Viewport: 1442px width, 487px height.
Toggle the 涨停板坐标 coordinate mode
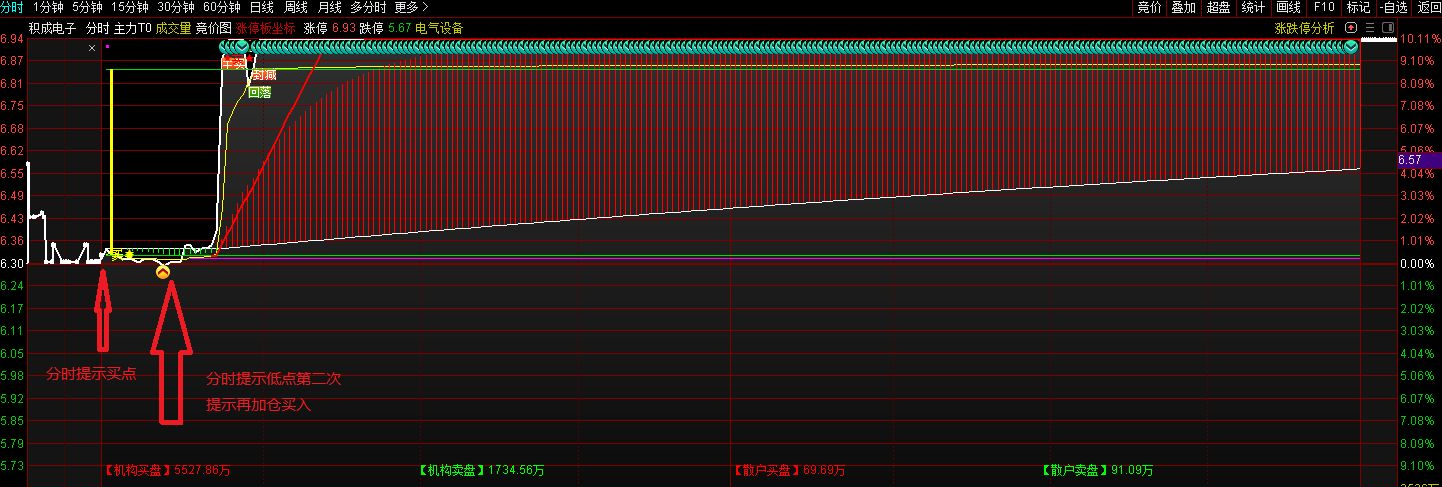pos(266,28)
